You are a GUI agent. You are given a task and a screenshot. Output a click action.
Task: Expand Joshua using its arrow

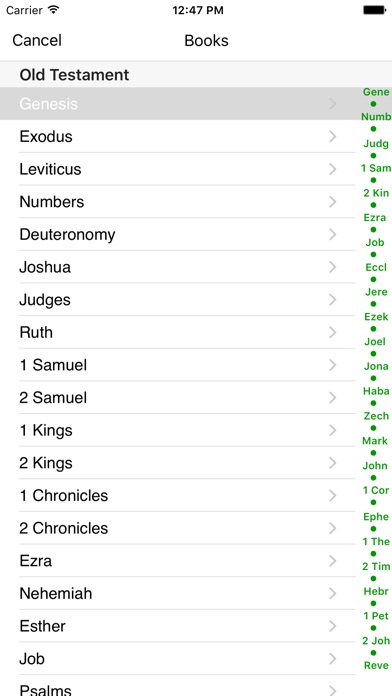[x=333, y=267]
